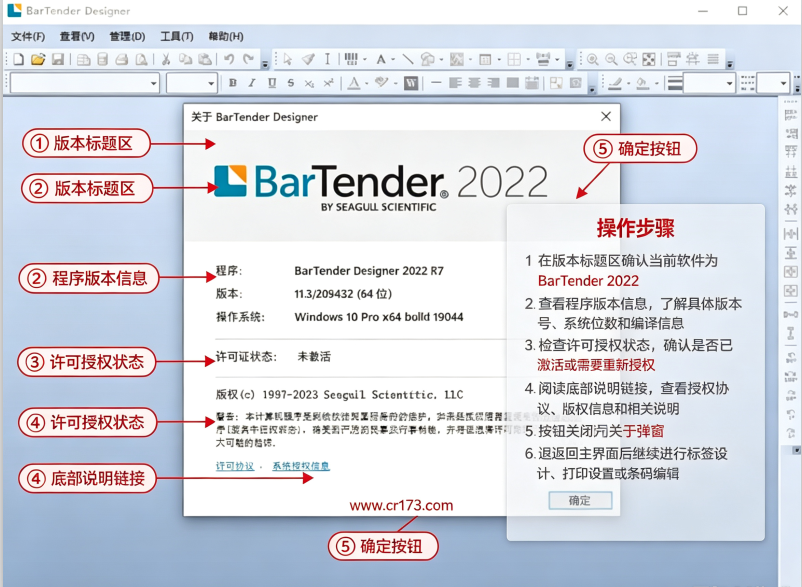Click the fill color bucket swatch
Screen dimensions: 802x587
[x=643, y=83]
